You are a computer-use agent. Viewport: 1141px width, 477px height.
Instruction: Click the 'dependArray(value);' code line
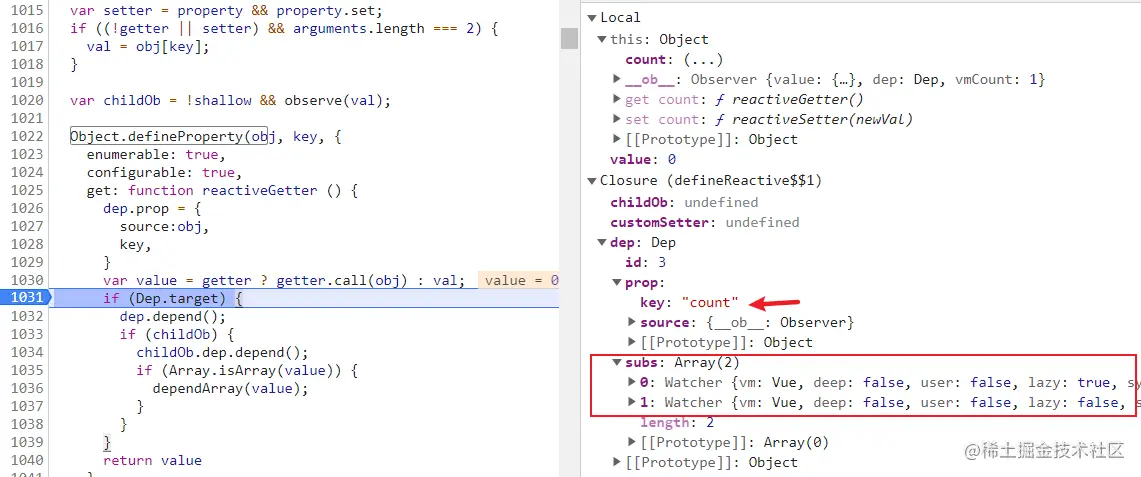(230, 388)
